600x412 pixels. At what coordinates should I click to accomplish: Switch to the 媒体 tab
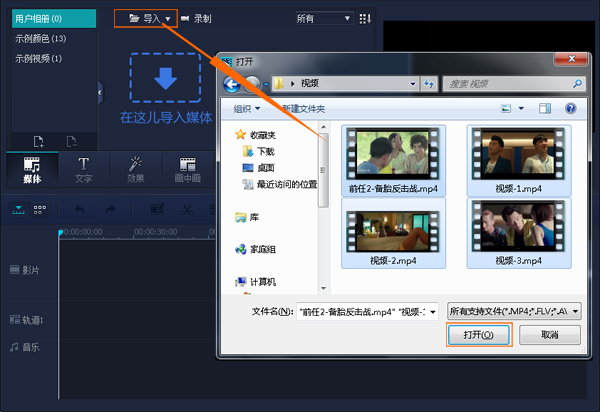(x=32, y=169)
